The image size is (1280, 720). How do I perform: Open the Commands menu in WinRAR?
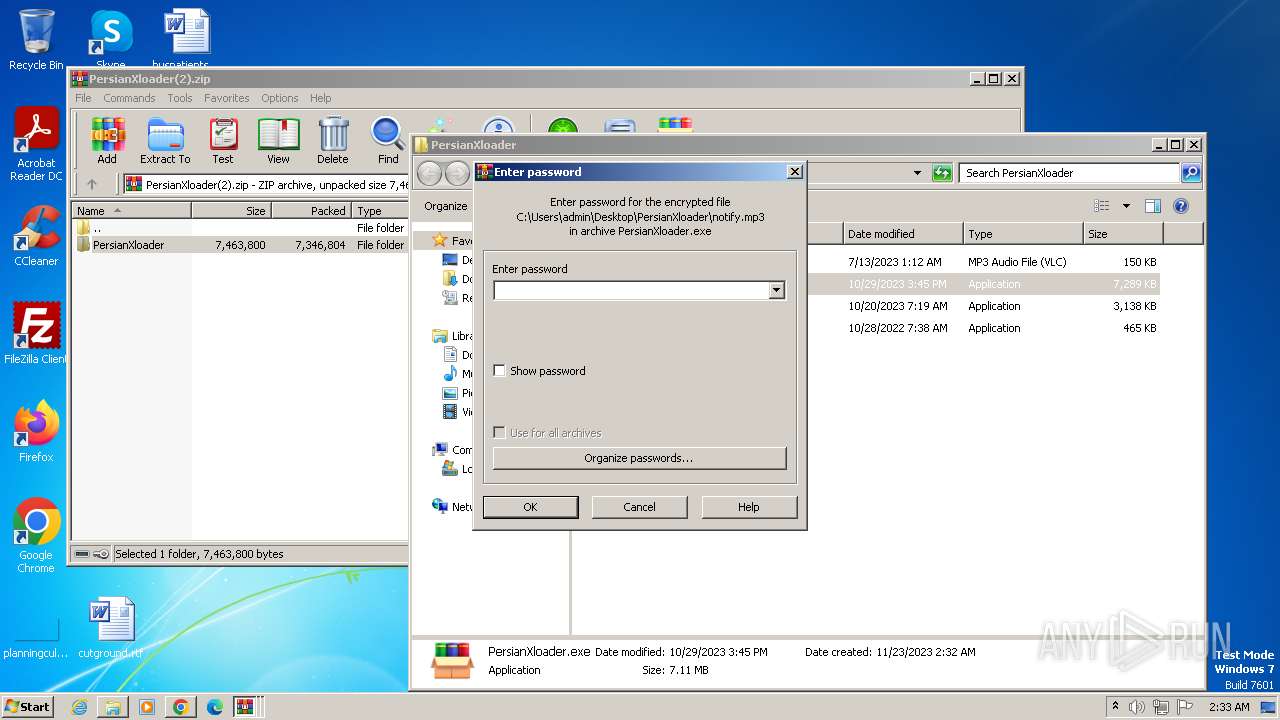pos(129,98)
